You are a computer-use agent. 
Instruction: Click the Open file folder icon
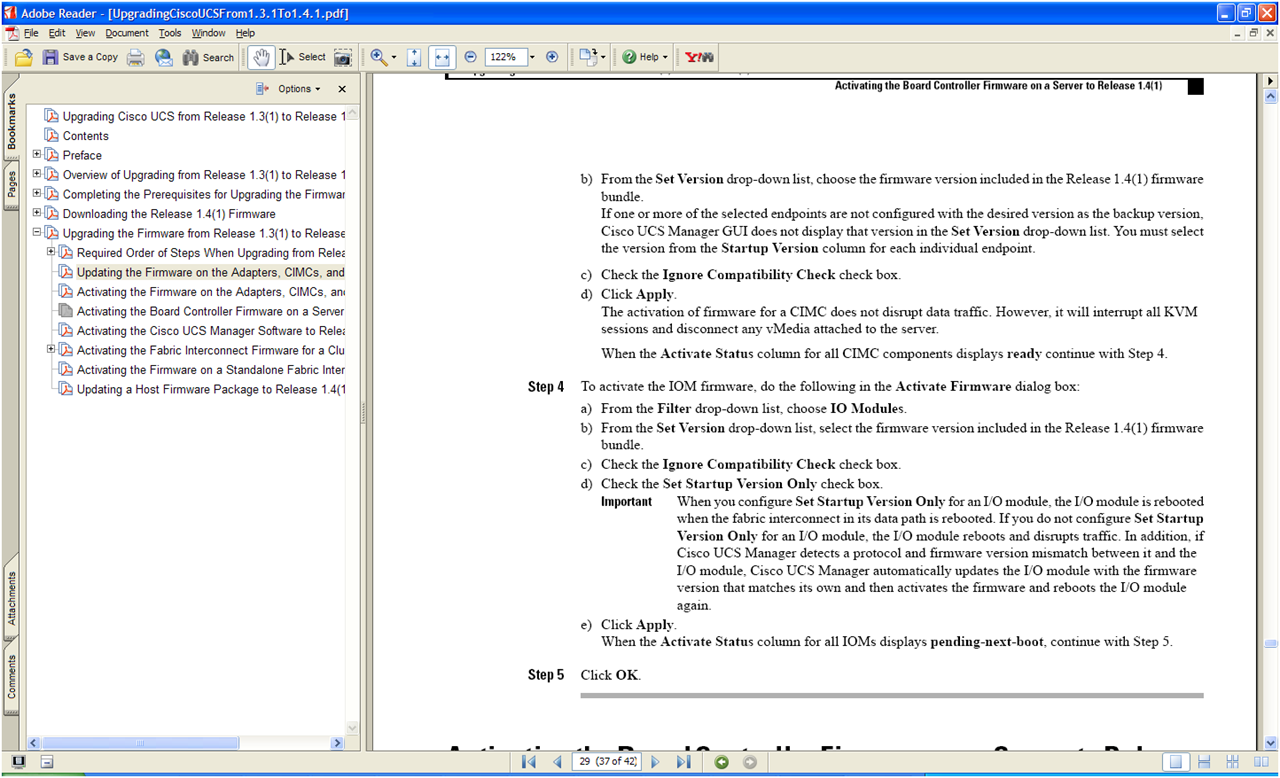[x=23, y=57]
